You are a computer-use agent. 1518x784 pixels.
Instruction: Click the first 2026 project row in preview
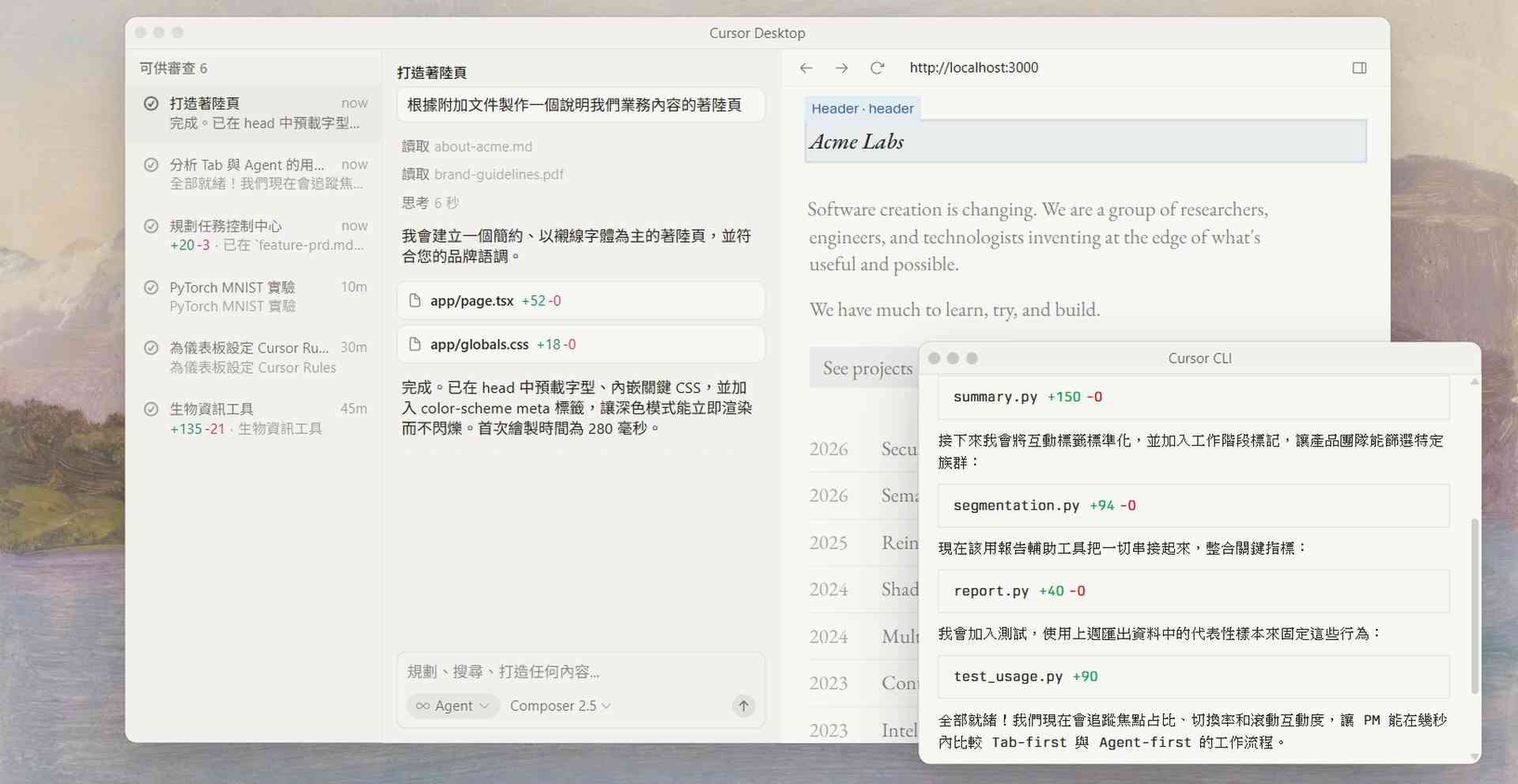(863, 449)
